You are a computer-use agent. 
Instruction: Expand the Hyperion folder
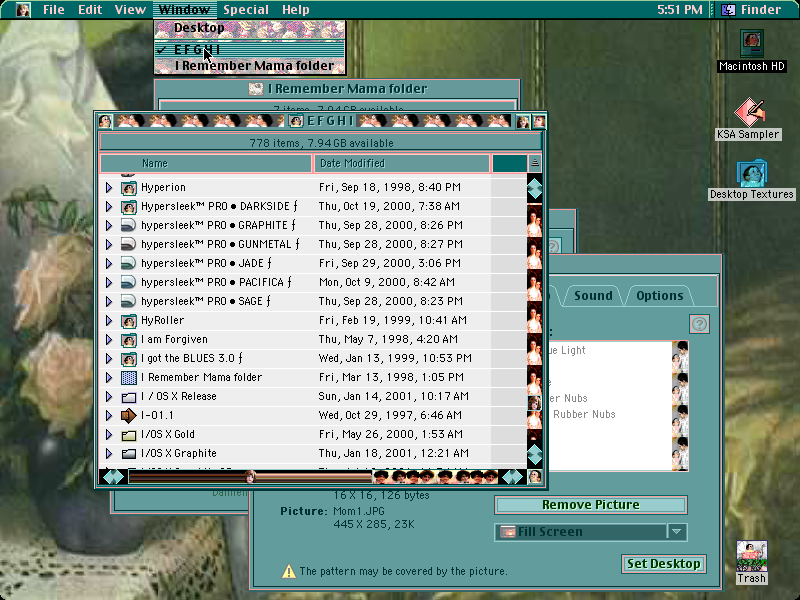[x=109, y=188]
